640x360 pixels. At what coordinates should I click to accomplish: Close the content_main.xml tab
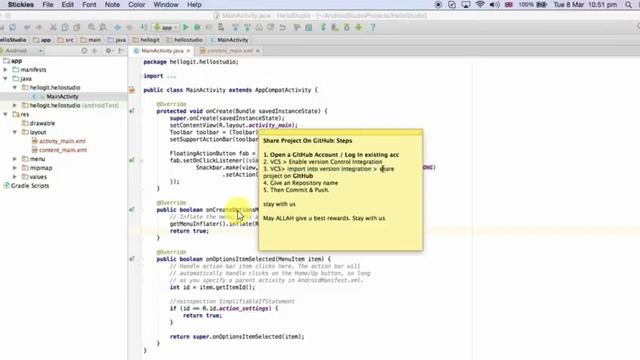point(258,51)
